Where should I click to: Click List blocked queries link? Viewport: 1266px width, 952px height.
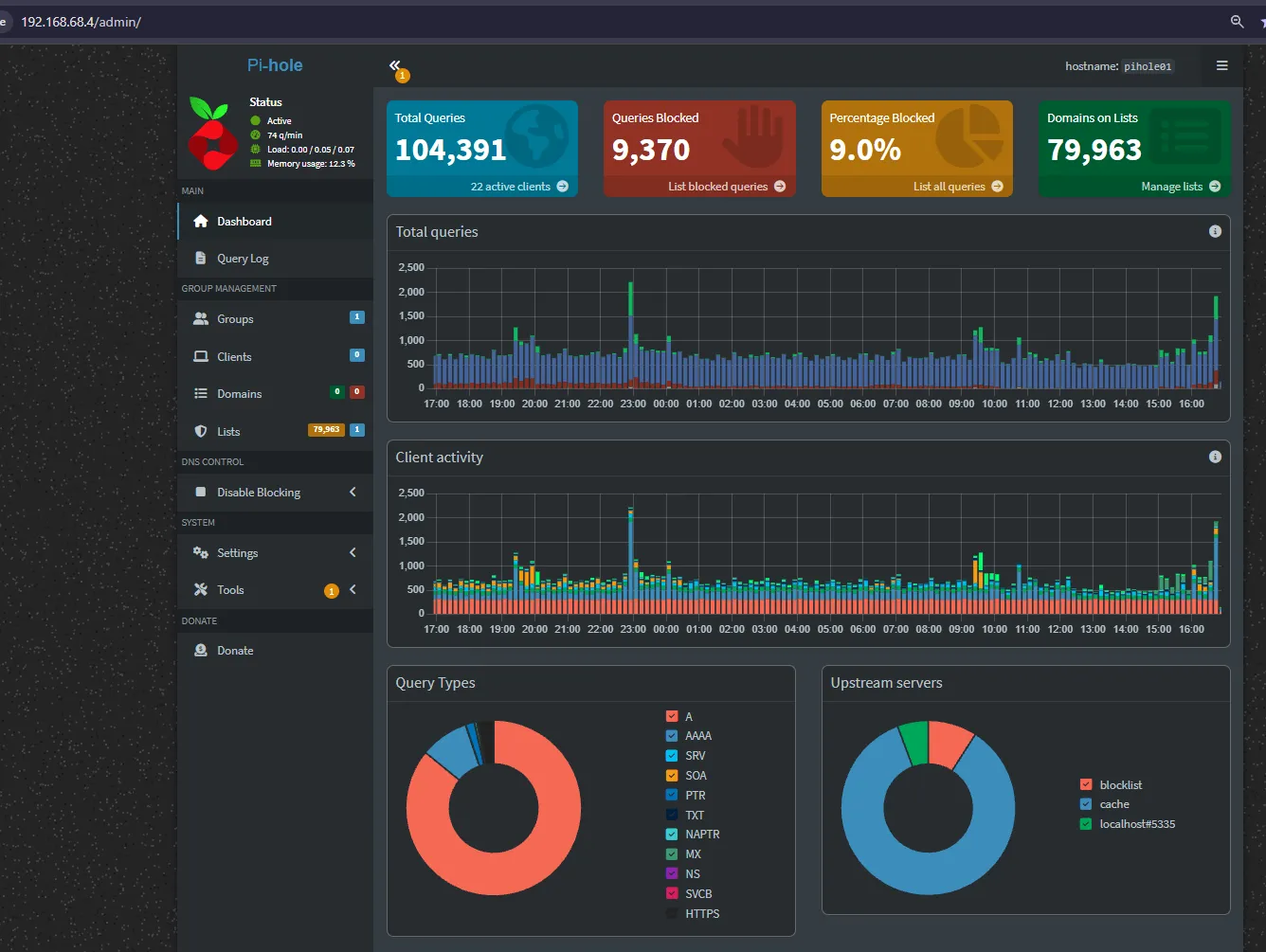click(727, 187)
